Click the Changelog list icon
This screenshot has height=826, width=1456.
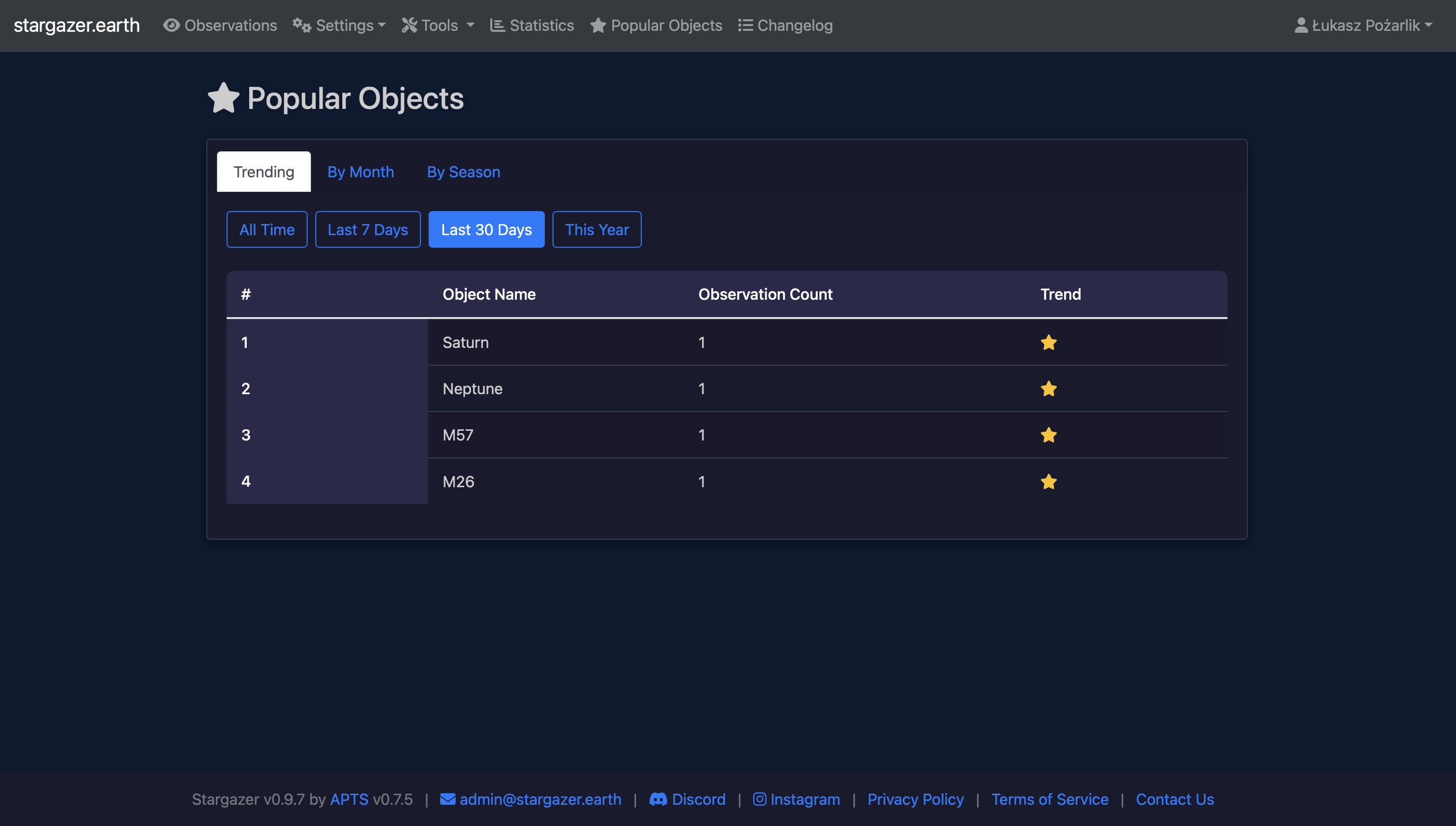pyautogui.click(x=745, y=26)
